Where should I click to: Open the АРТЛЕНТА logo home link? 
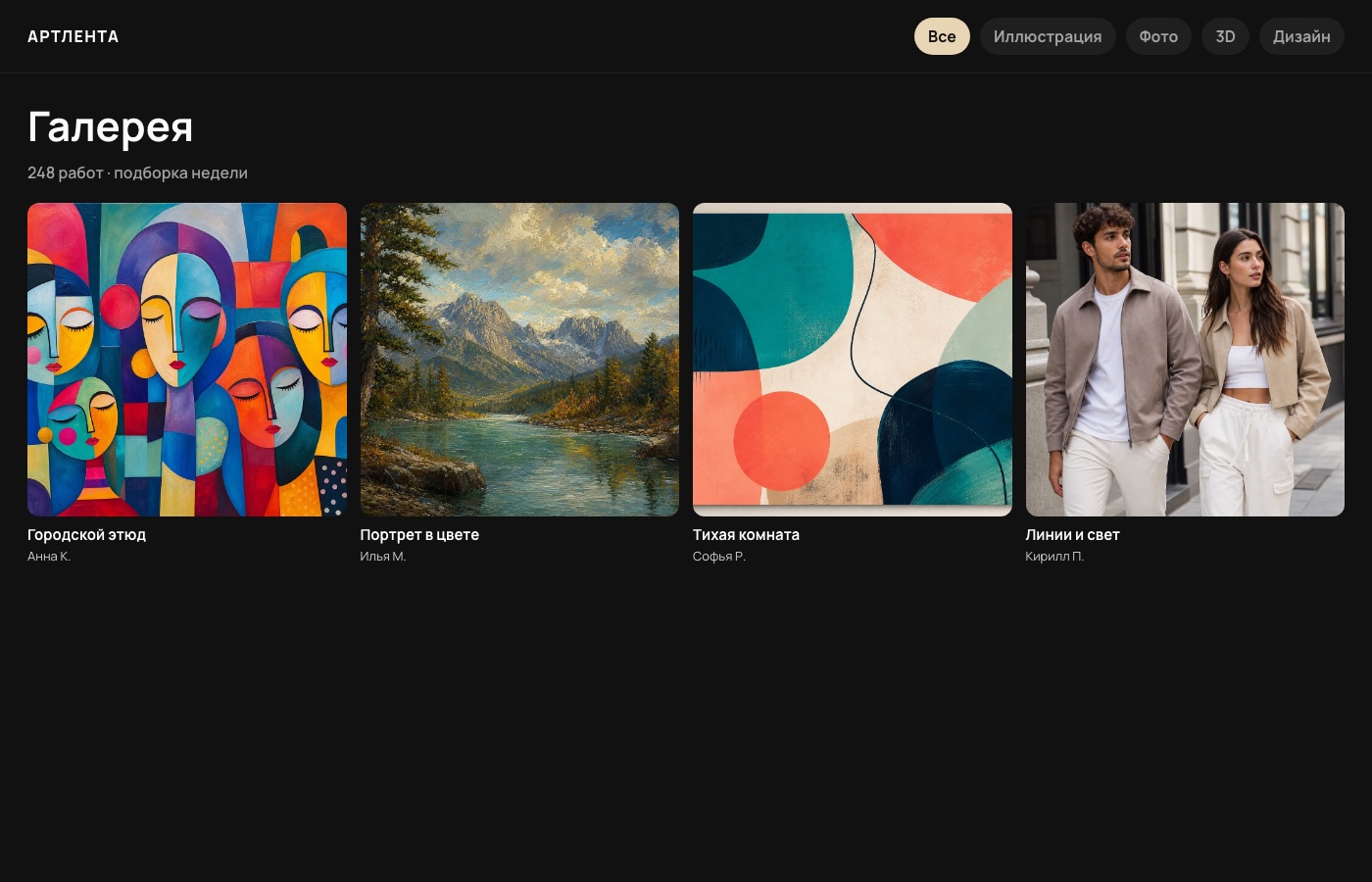pyautogui.click(x=73, y=36)
